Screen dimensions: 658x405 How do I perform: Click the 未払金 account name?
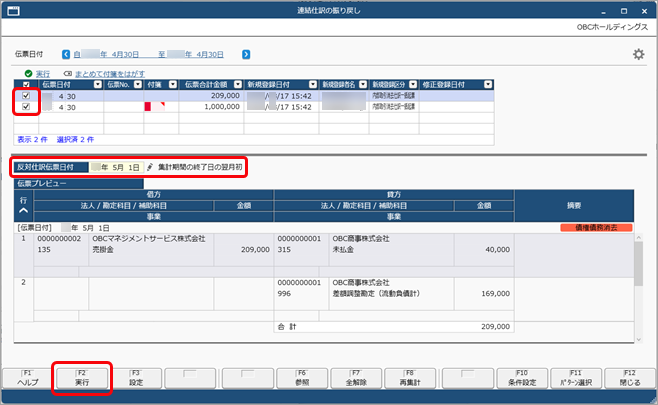[x=343, y=249]
